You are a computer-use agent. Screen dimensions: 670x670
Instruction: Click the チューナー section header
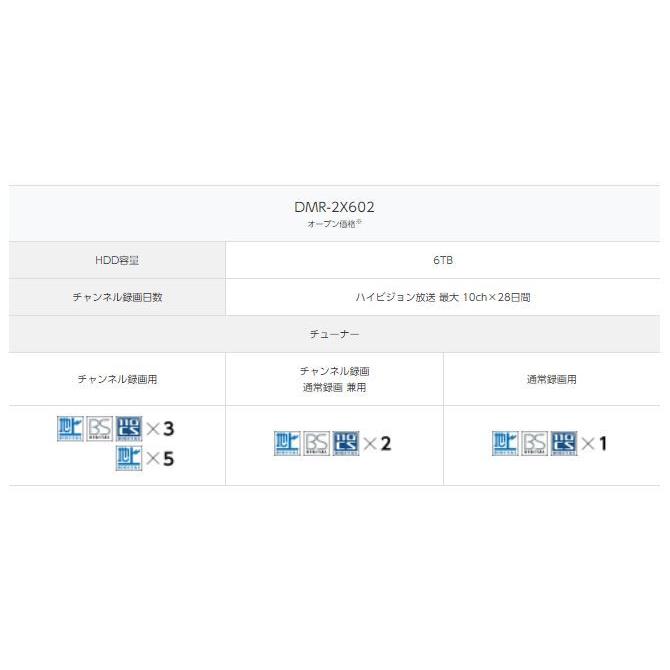[335, 334]
